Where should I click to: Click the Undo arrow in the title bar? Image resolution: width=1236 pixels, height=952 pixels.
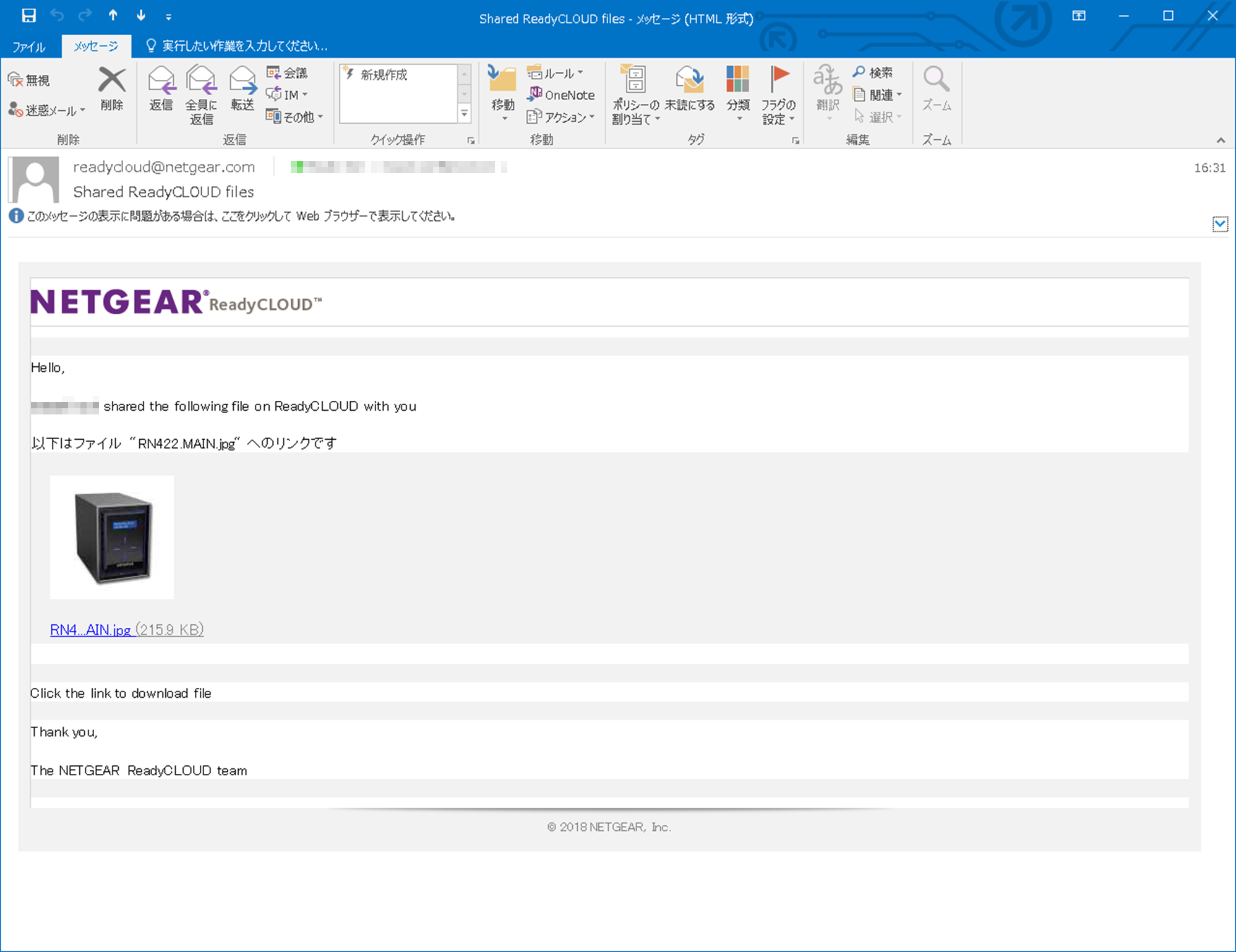click(x=58, y=16)
